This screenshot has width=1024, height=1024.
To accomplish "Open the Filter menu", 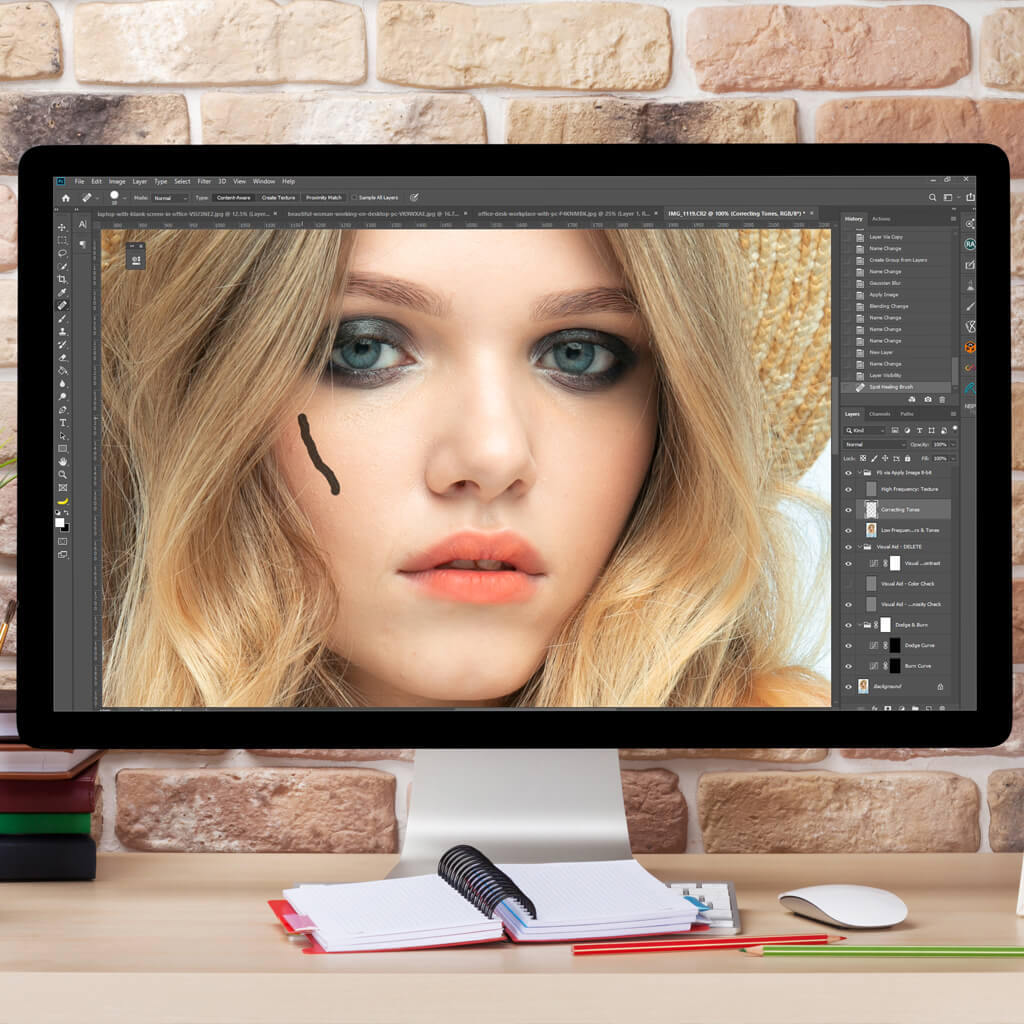I will [204, 181].
